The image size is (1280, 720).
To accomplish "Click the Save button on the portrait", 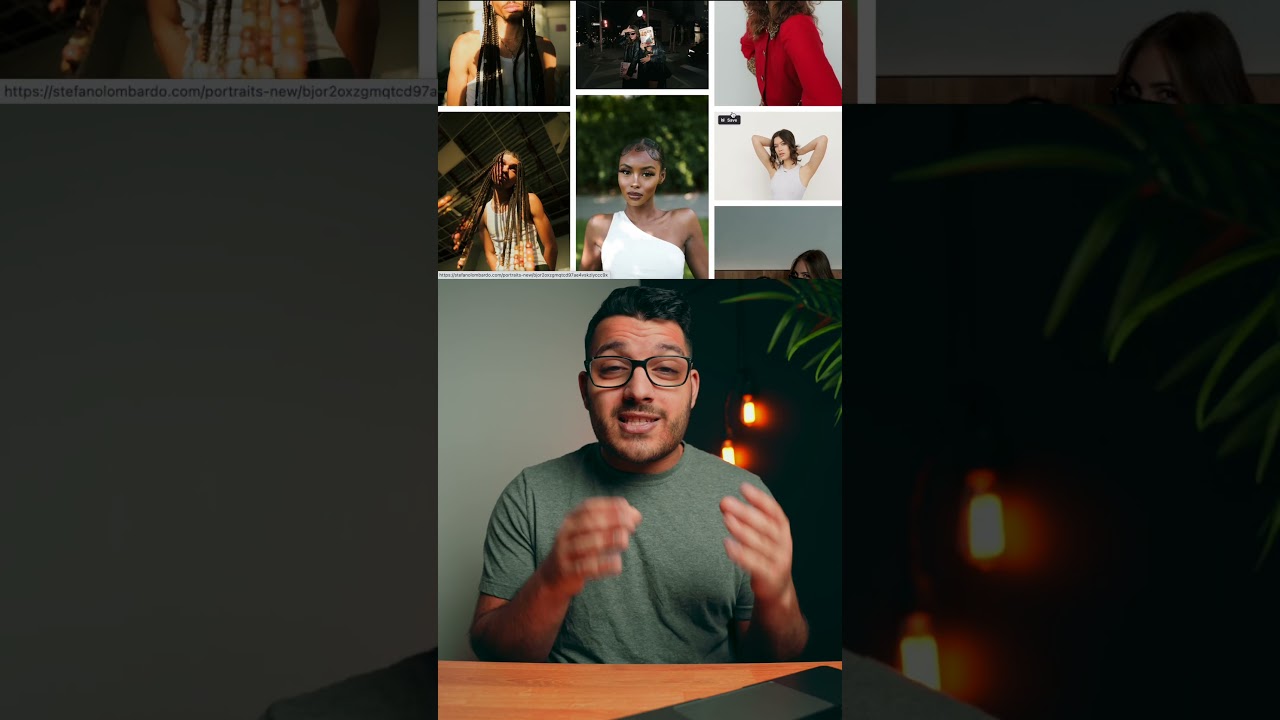I will pos(729,120).
